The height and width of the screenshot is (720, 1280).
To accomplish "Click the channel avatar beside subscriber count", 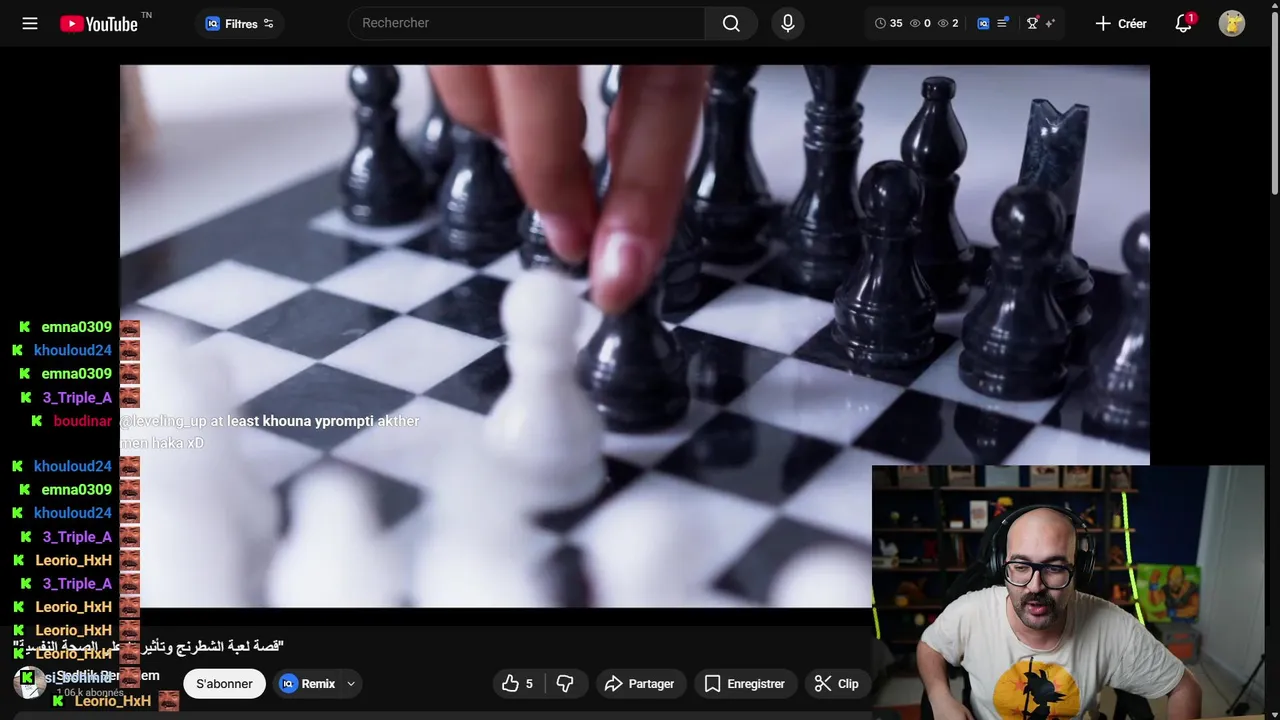I will [x=29, y=682].
